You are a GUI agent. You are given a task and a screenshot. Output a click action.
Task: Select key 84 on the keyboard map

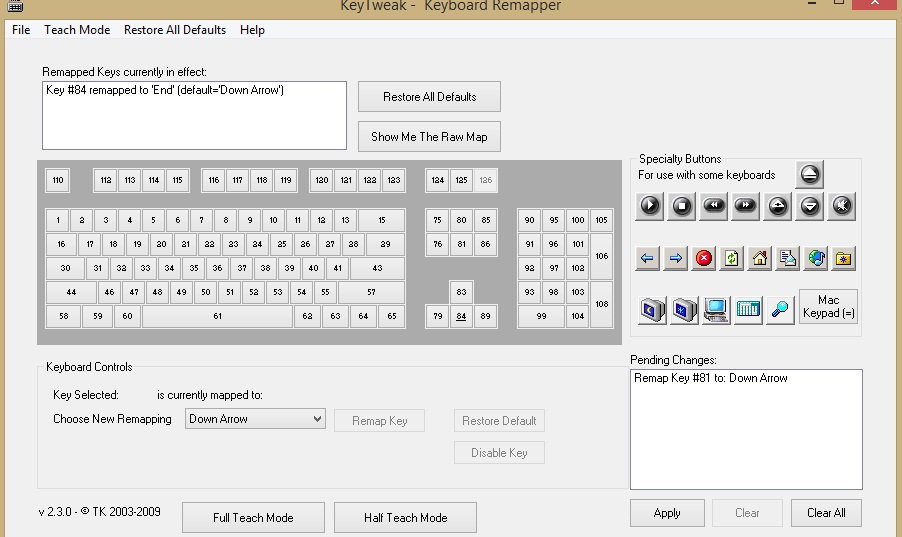461,317
